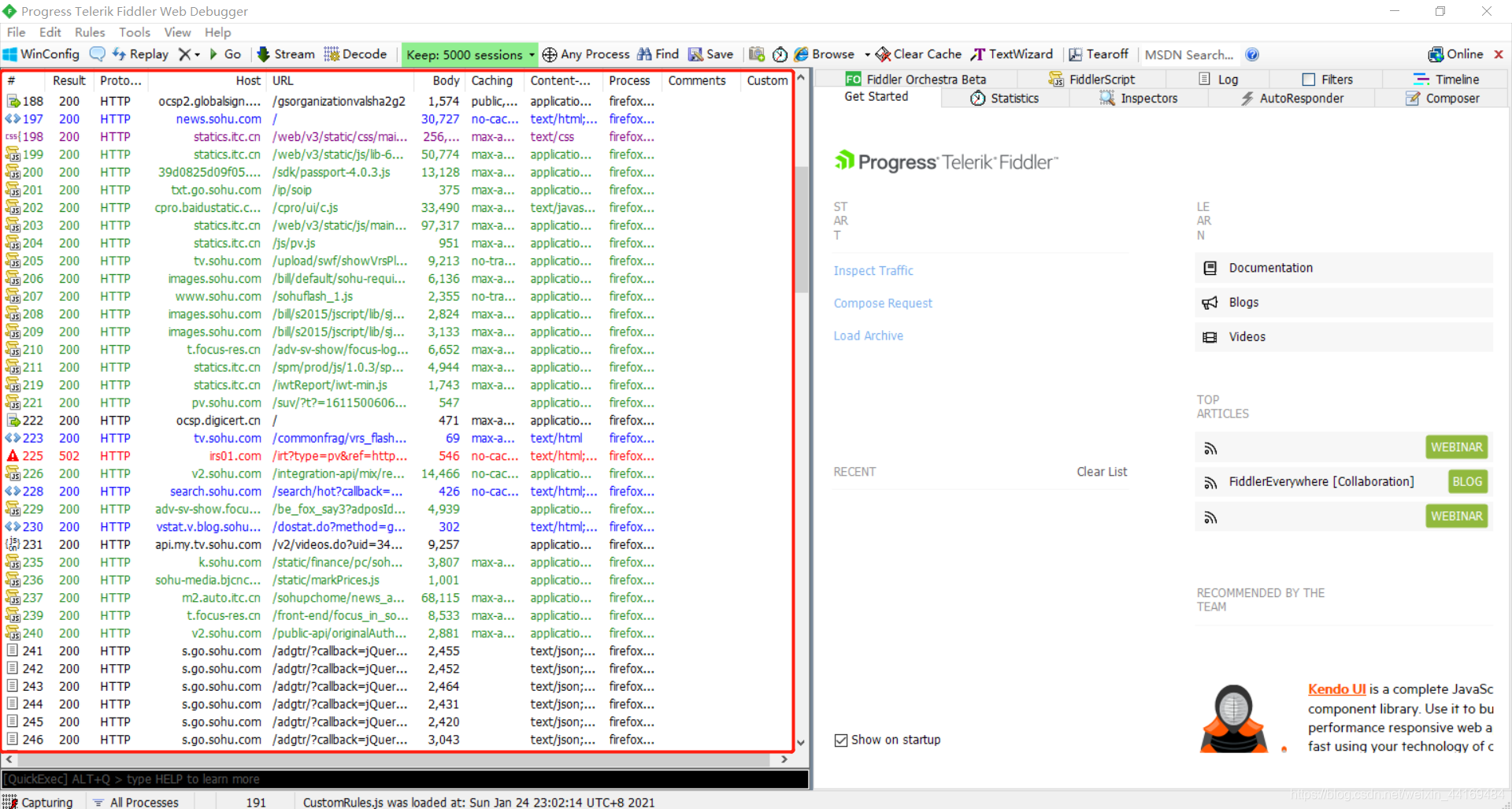Switch to the Composer tab
Viewport: 1512px width, 809px height.
click(1443, 98)
